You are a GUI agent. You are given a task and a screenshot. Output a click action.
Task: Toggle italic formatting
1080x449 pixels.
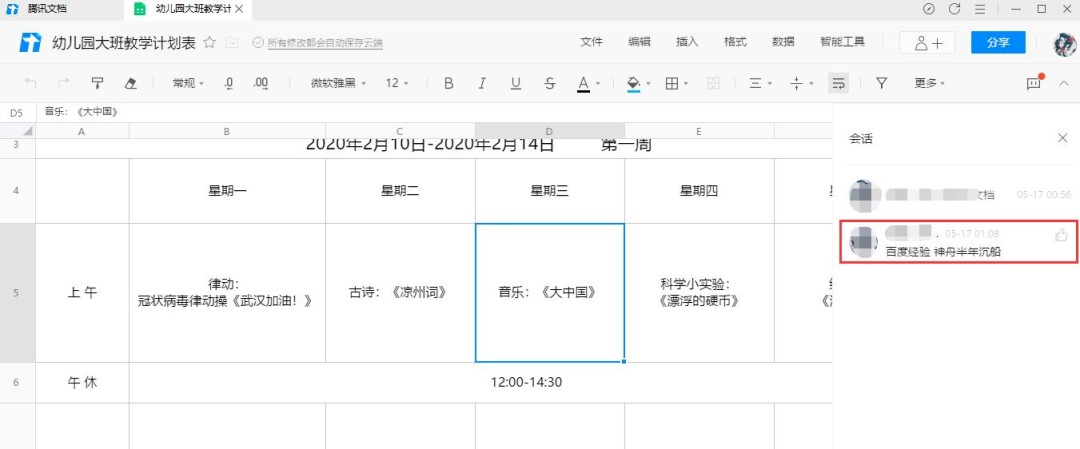[x=482, y=84]
